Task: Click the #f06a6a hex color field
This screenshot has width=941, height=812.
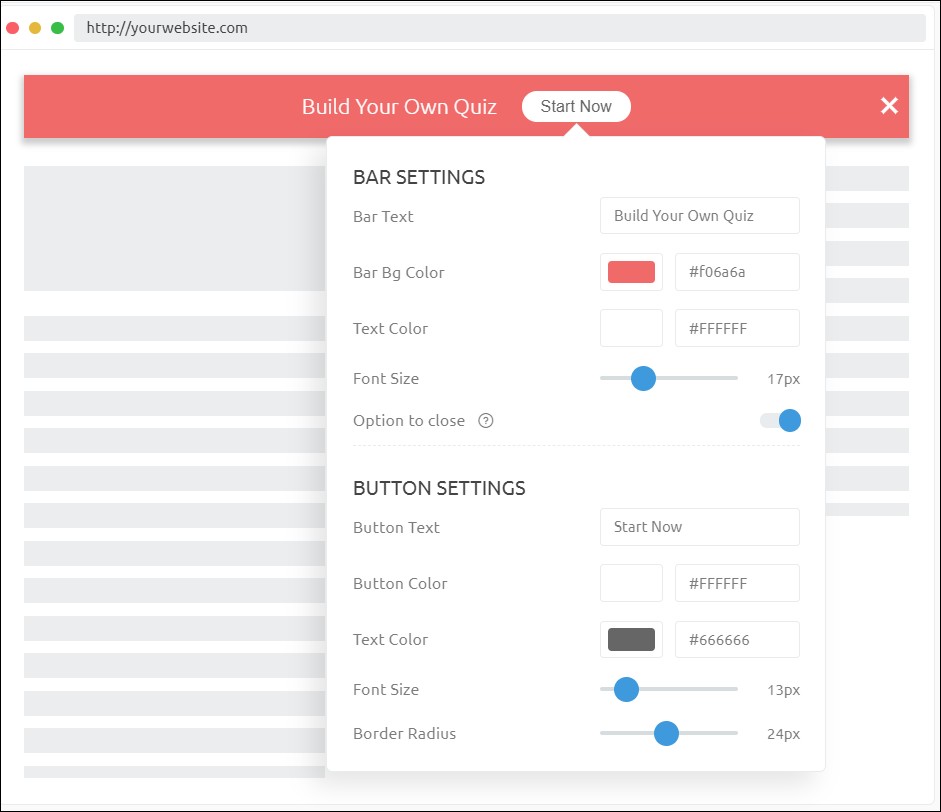Action: point(737,272)
